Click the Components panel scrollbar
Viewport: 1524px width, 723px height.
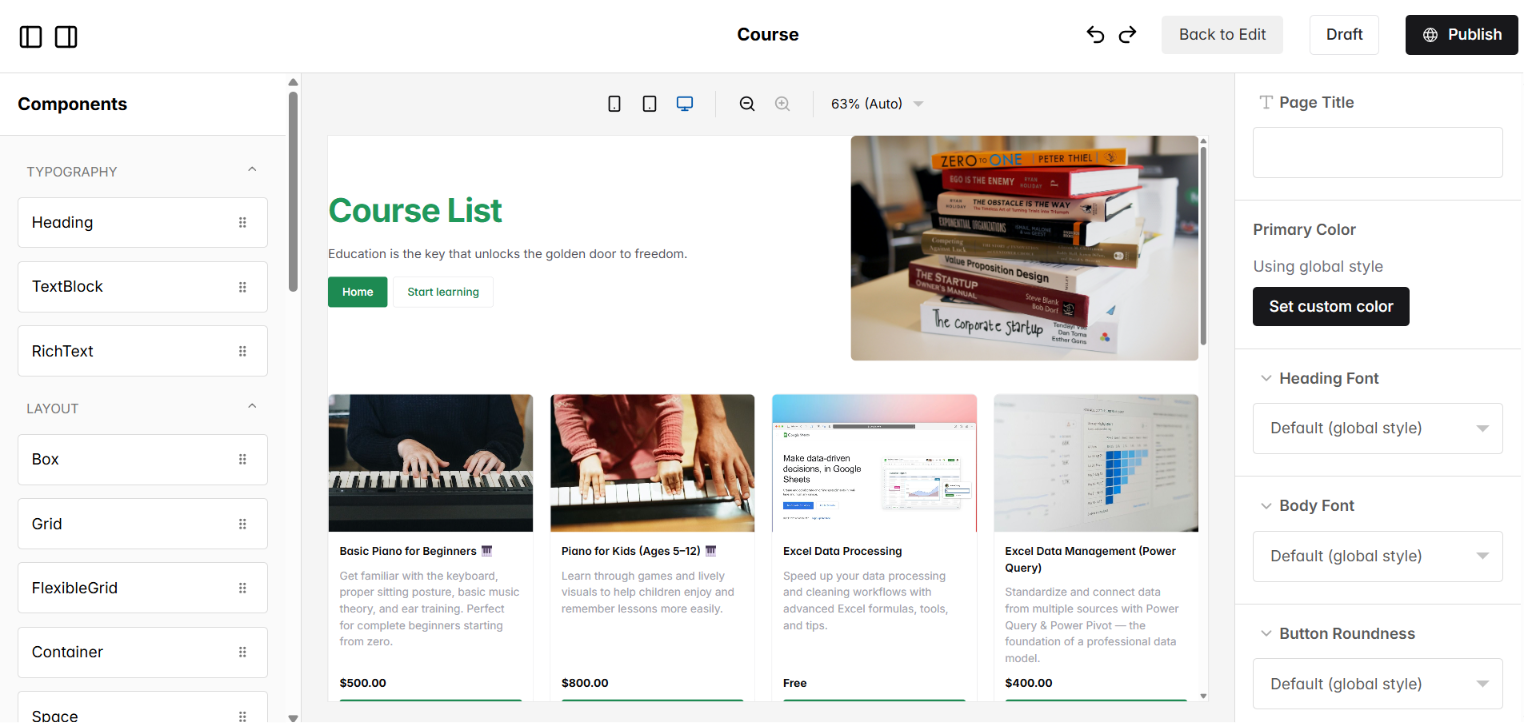click(x=293, y=191)
